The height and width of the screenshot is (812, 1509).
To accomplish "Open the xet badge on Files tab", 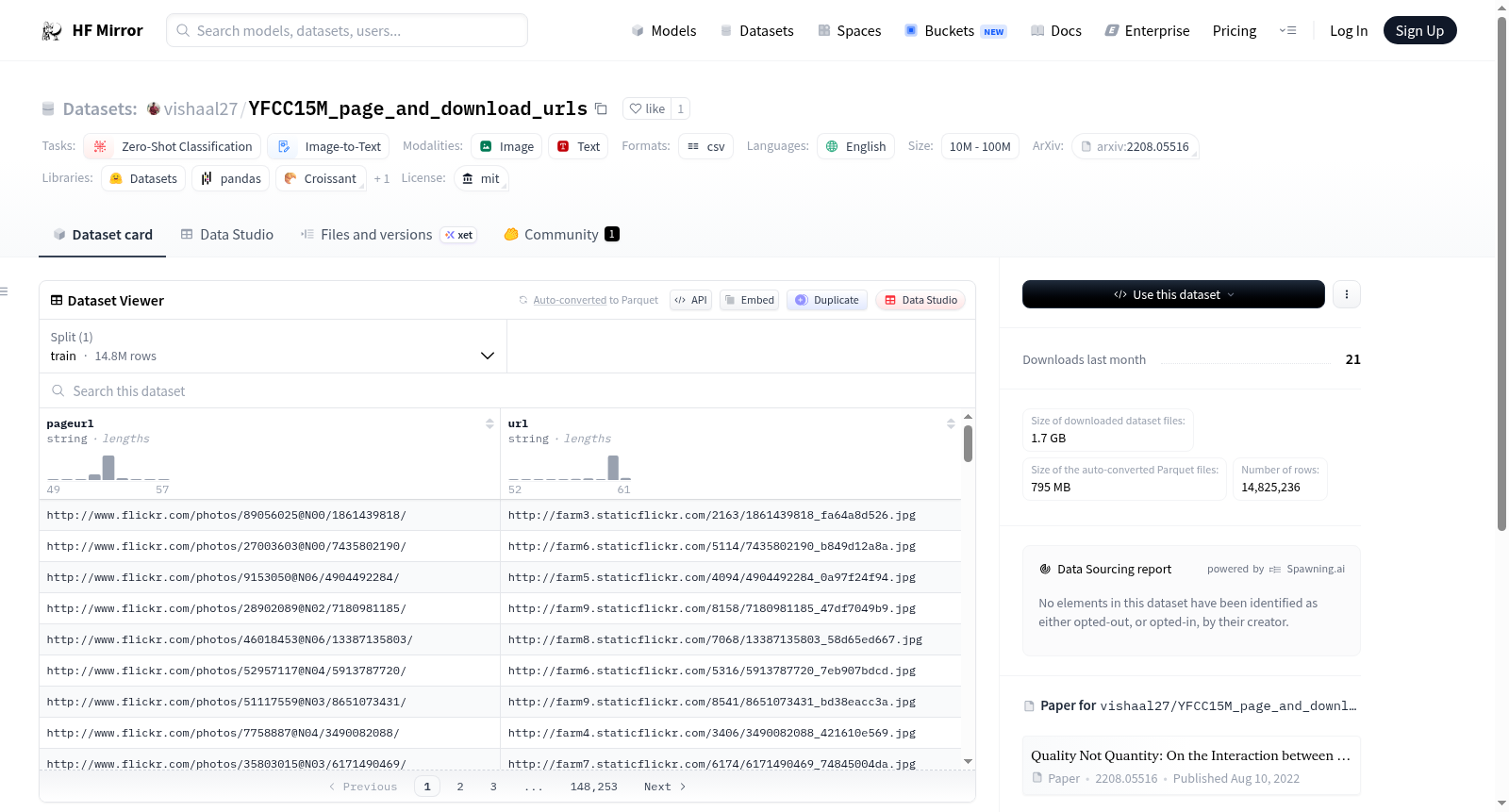I will coord(459,235).
